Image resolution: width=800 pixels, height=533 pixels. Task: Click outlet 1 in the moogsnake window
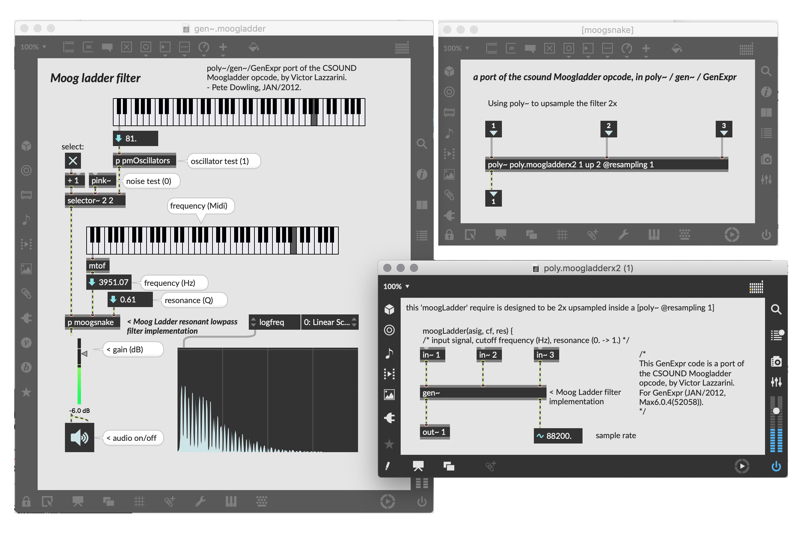(x=493, y=198)
